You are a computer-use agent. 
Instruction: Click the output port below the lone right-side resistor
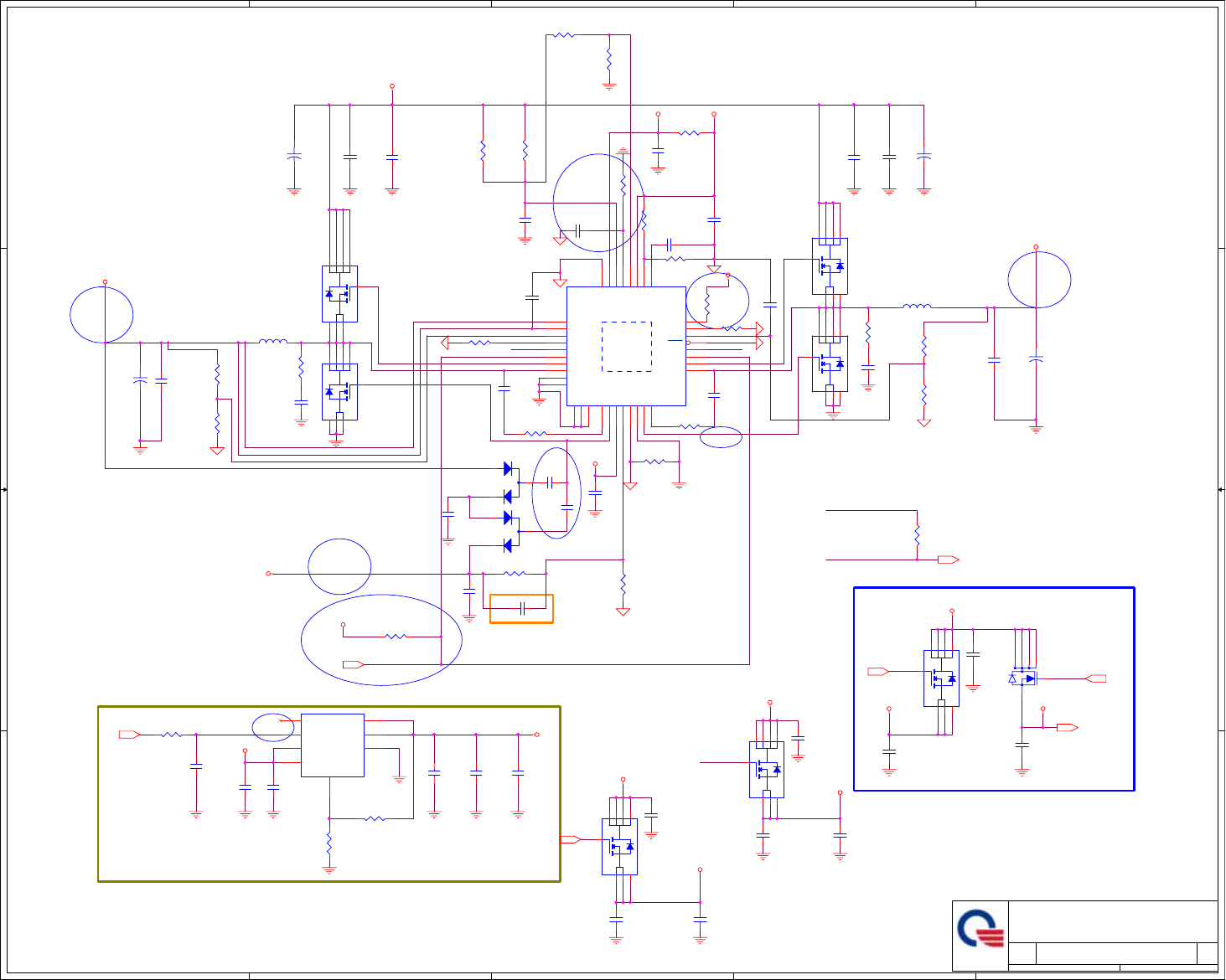pyautogui.click(x=949, y=560)
